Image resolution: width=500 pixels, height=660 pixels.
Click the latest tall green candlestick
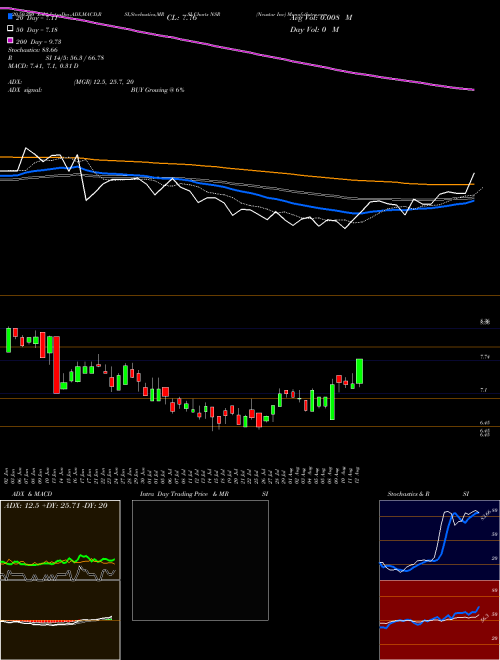[x=359, y=371]
